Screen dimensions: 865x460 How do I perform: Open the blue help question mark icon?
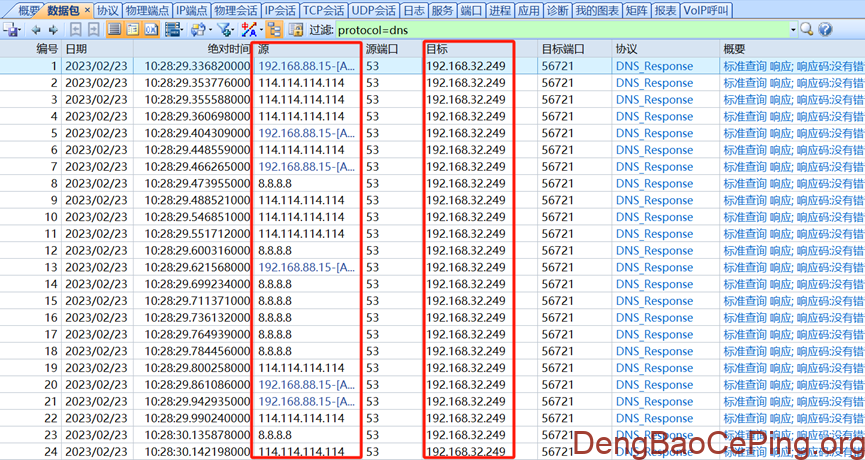click(823, 30)
